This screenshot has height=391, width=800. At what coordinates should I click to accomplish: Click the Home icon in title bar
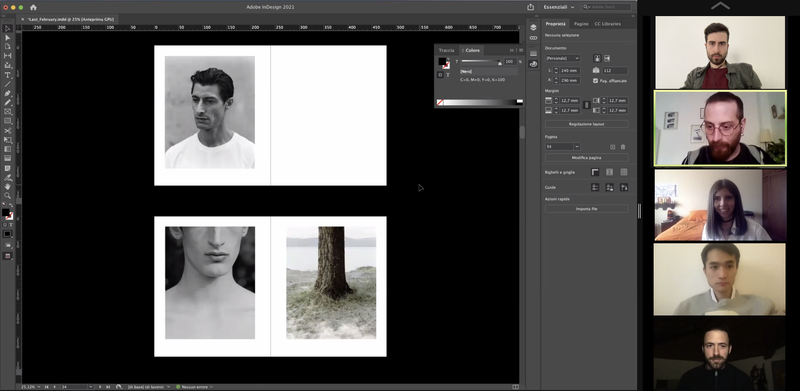pos(33,7)
